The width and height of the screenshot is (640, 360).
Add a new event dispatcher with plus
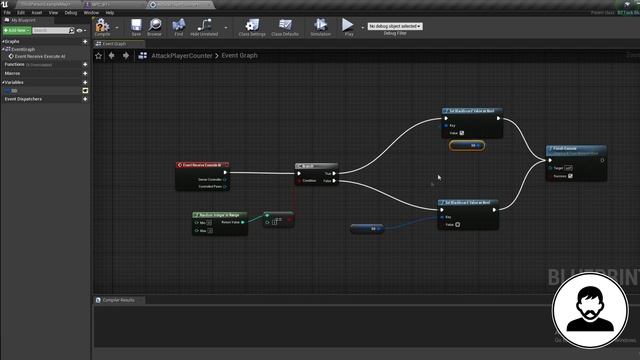85,99
